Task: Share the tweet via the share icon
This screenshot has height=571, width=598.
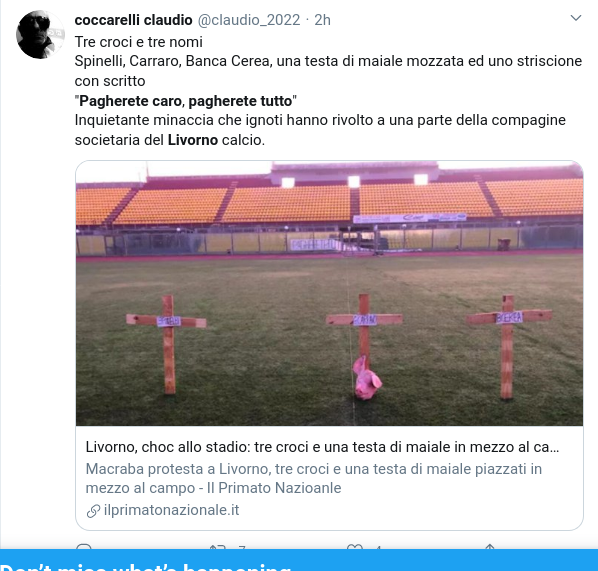Action: (x=490, y=547)
